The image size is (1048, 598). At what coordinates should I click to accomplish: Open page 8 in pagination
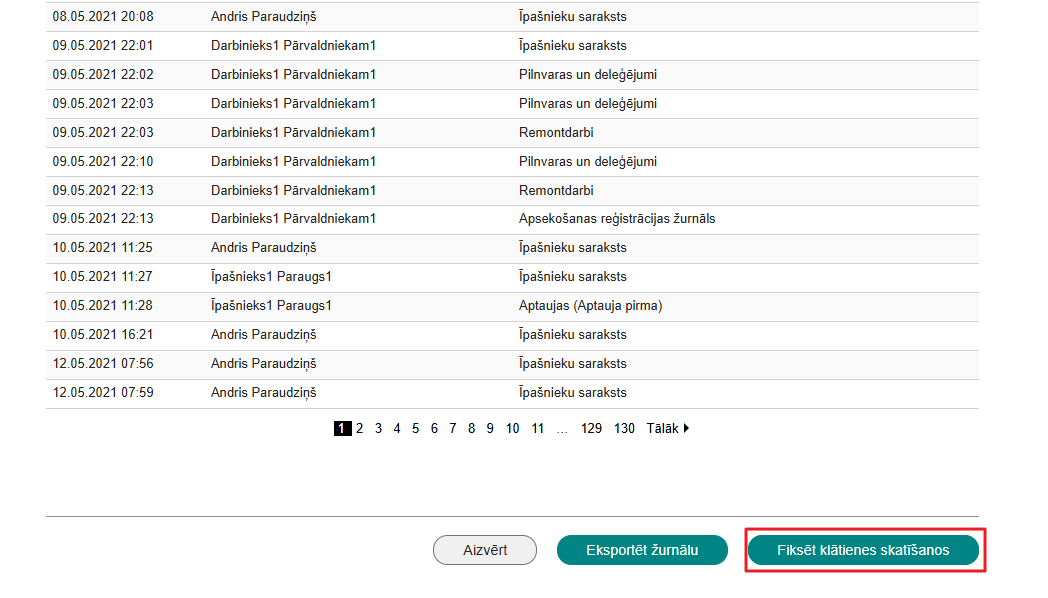(x=472, y=428)
